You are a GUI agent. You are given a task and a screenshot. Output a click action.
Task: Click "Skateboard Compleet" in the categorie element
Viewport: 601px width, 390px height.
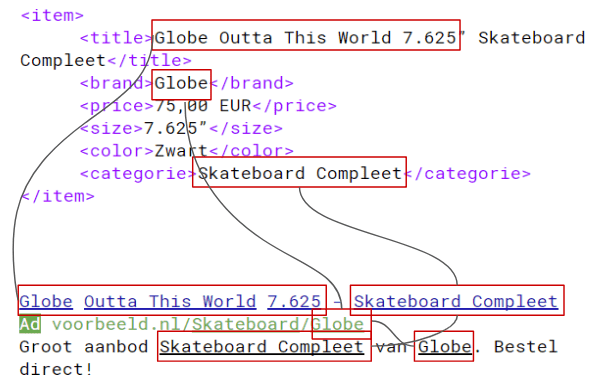[300, 174]
